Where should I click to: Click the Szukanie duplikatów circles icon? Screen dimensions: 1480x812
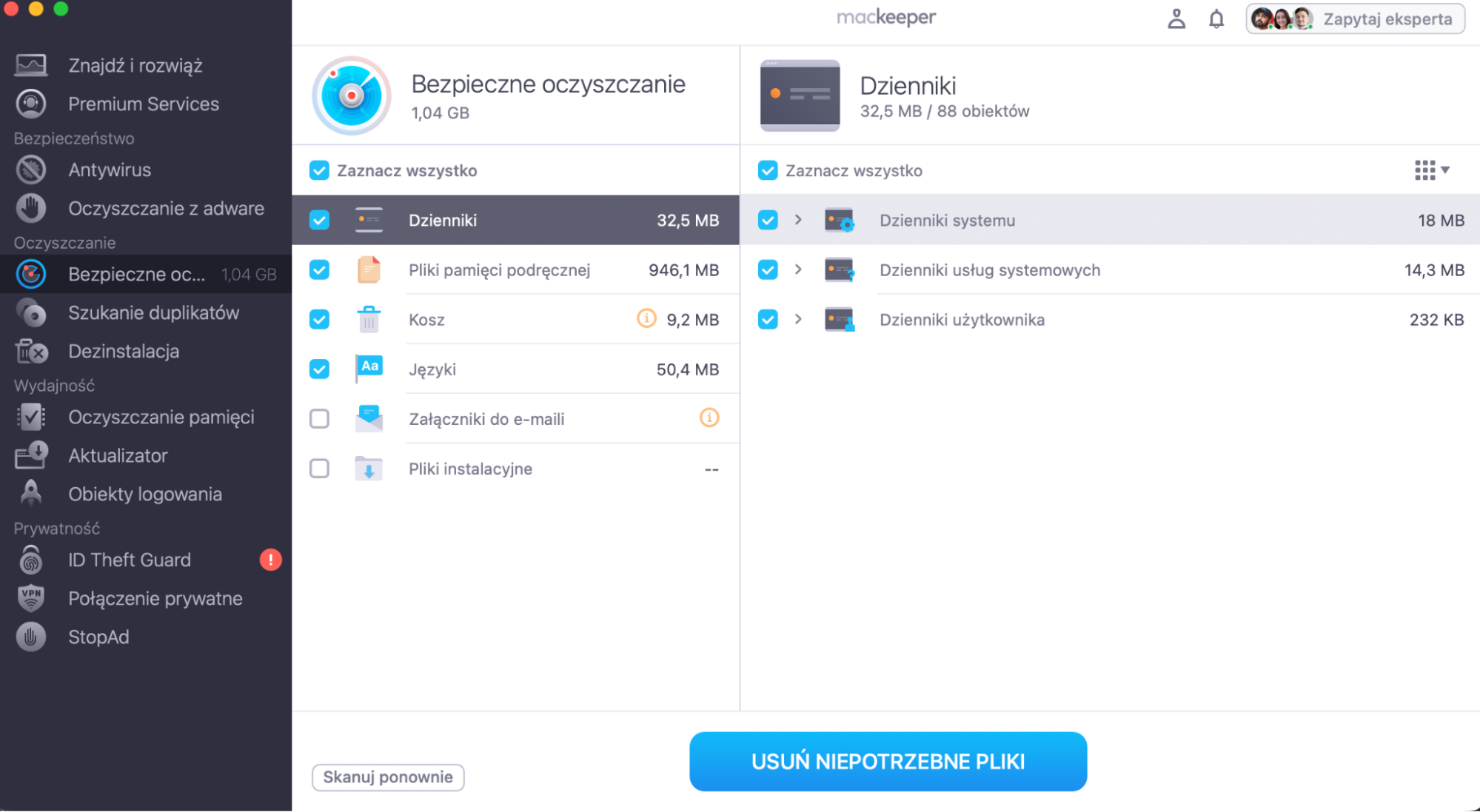pyautogui.click(x=31, y=312)
